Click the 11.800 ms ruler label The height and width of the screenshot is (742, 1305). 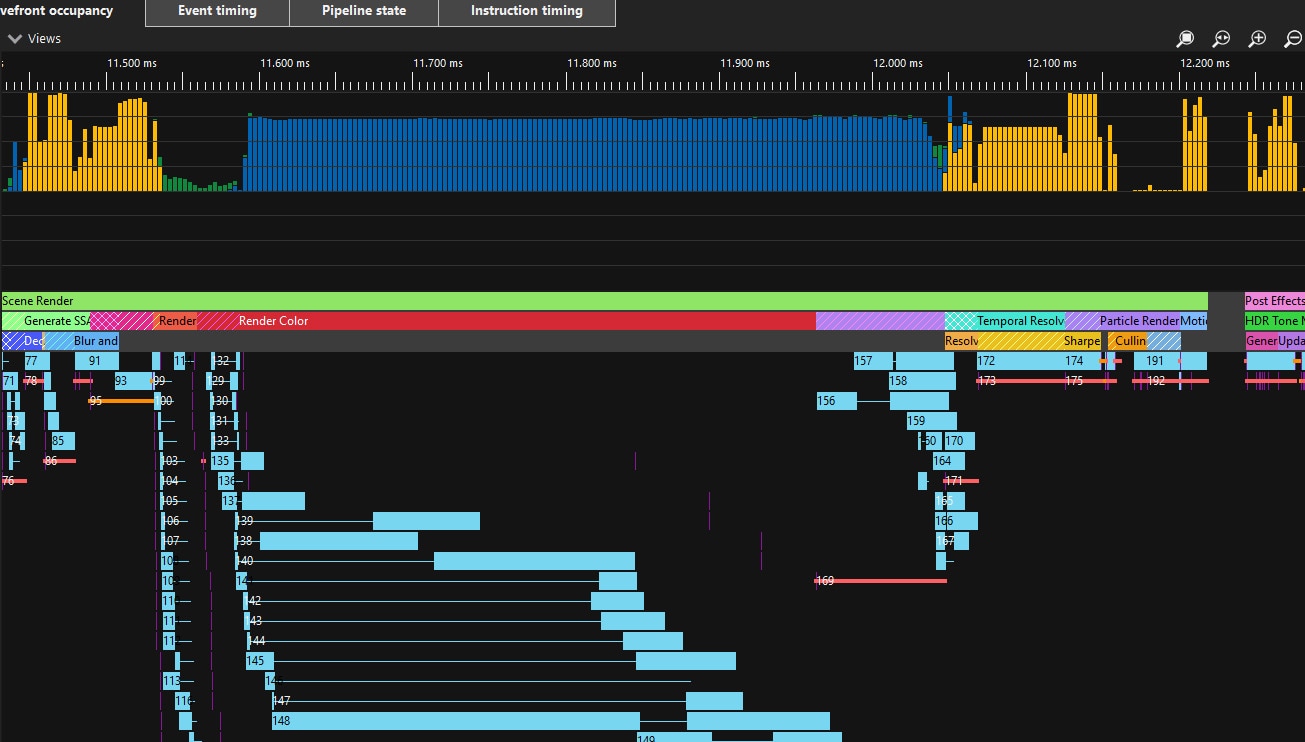pyautogui.click(x=591, y=62)
